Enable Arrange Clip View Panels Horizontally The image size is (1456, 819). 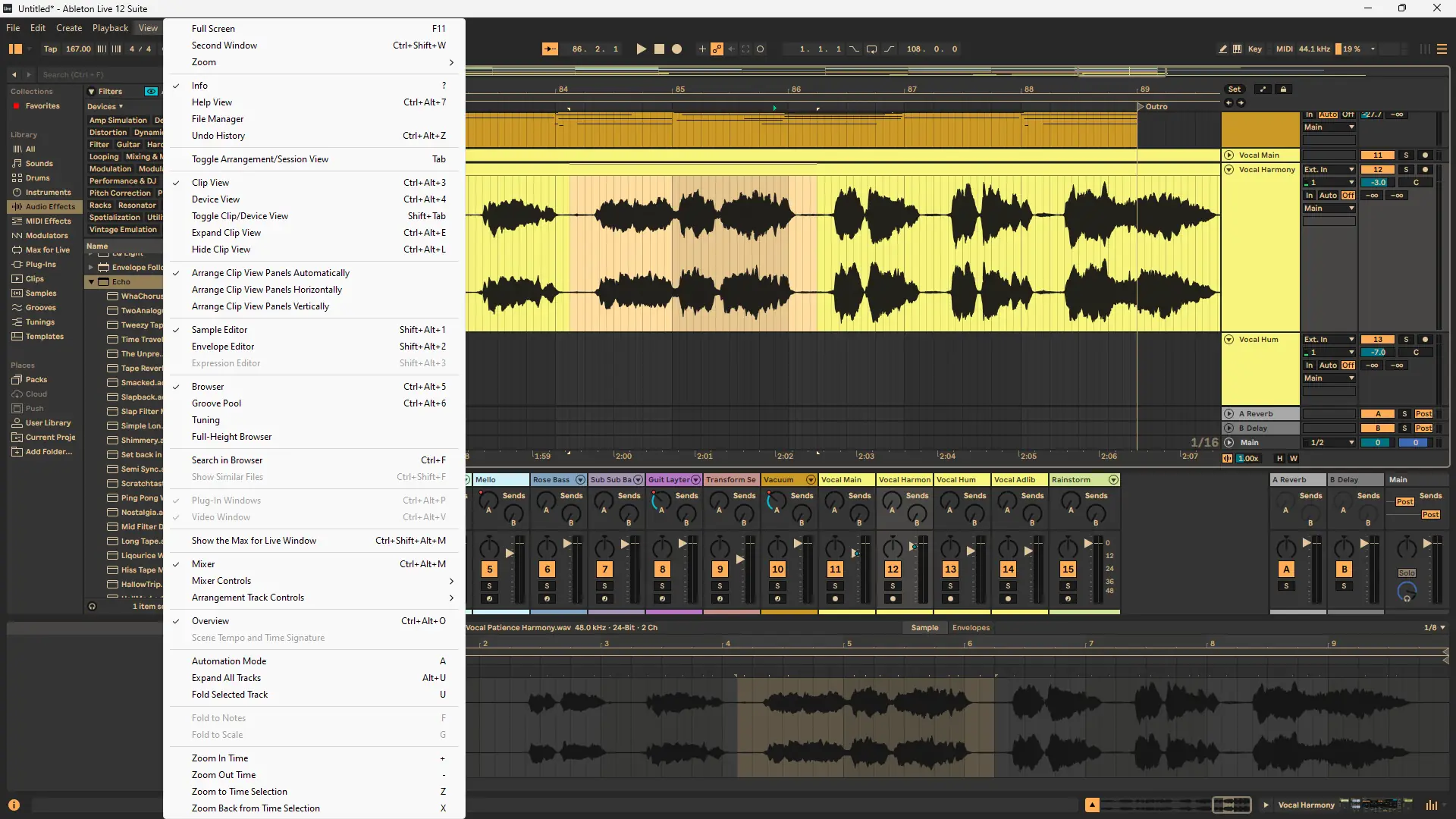tap(266, 290)
